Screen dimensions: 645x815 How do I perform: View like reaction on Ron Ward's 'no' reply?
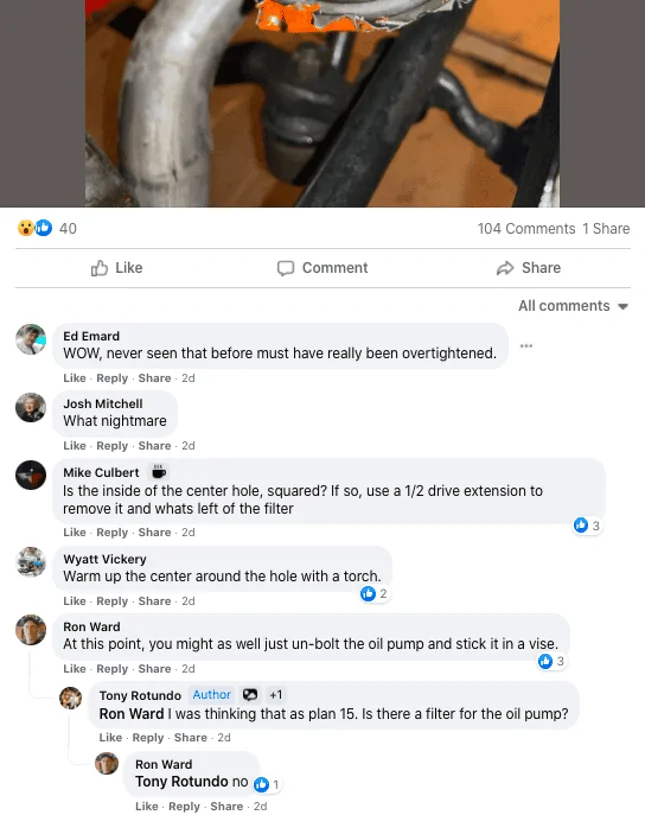click(267, 784)
